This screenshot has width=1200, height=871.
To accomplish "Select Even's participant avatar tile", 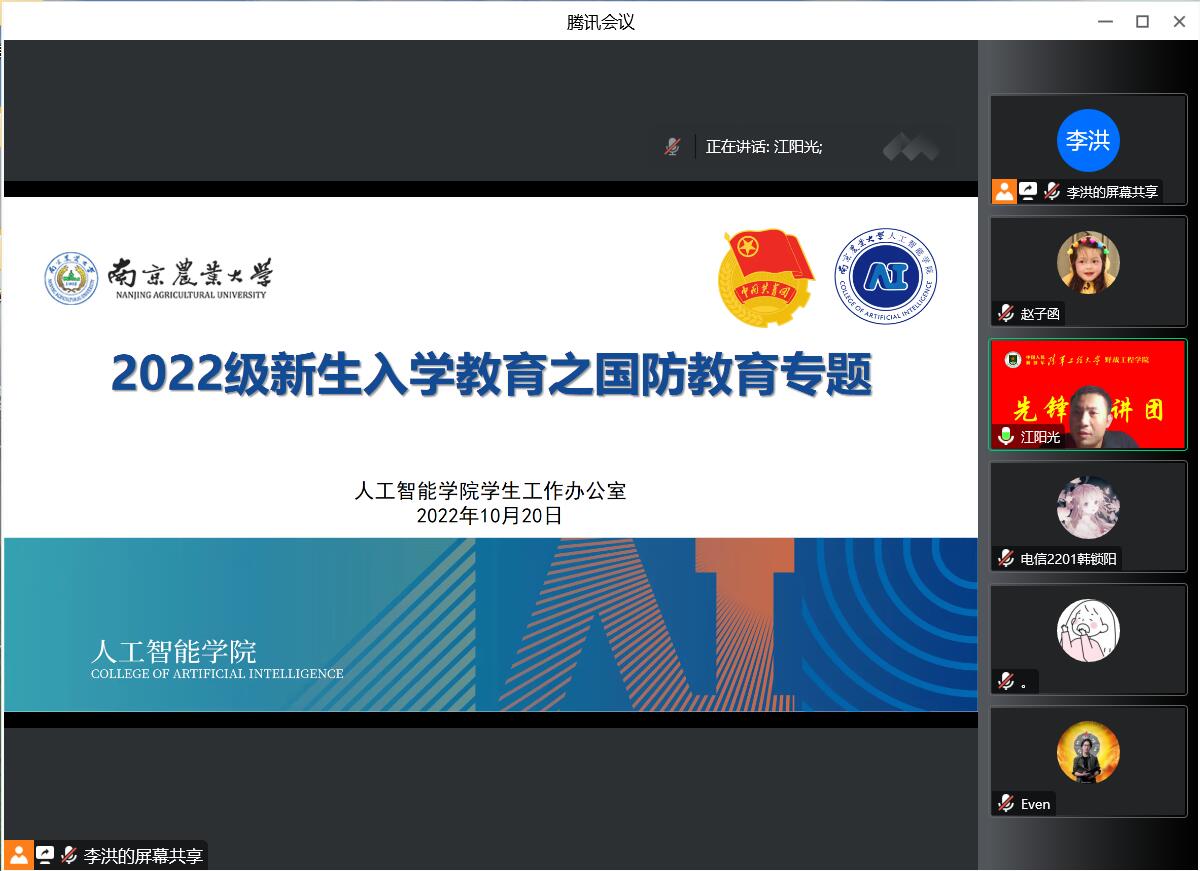I will (1088, 754).
